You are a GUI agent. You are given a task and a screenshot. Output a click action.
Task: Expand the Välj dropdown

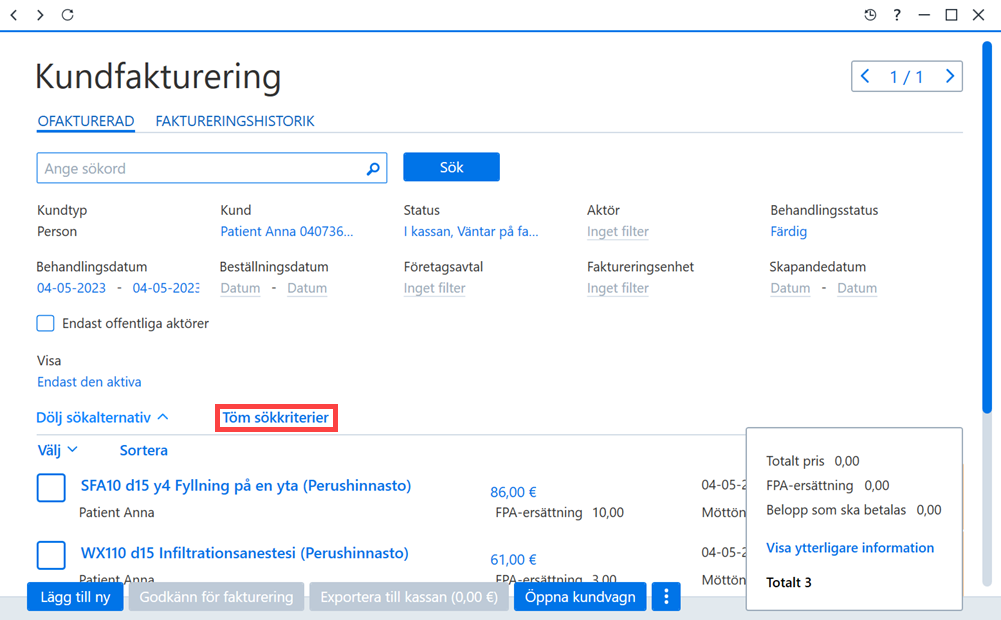point(57,450)
